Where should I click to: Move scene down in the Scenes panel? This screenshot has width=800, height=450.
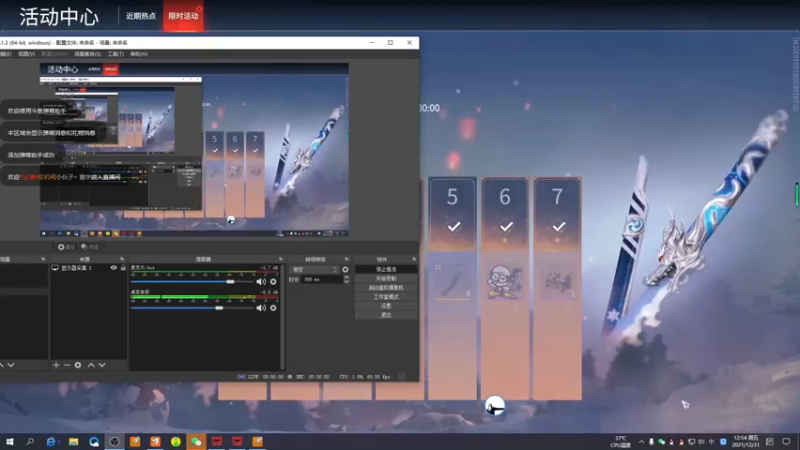click(x=11, y=365)
